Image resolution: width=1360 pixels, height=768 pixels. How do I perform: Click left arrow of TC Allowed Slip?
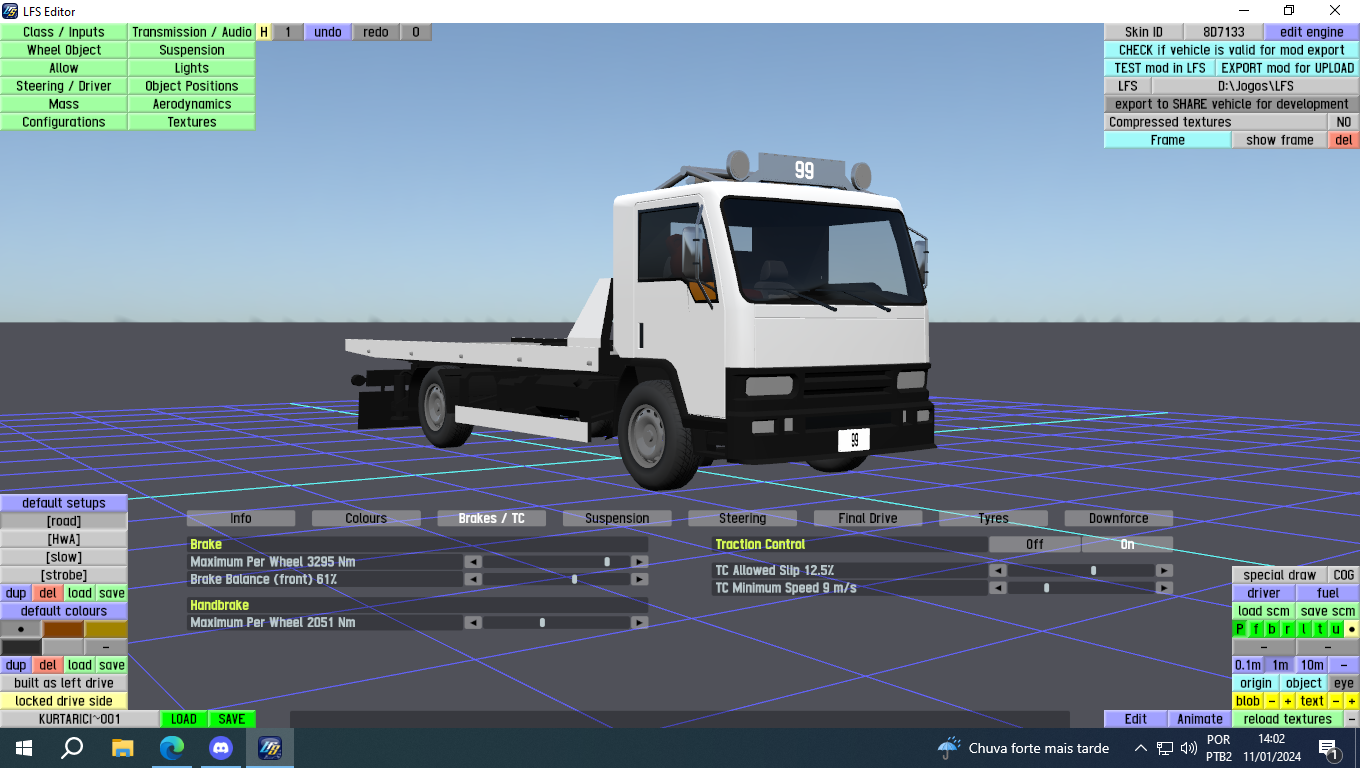[x=998, y=571]
